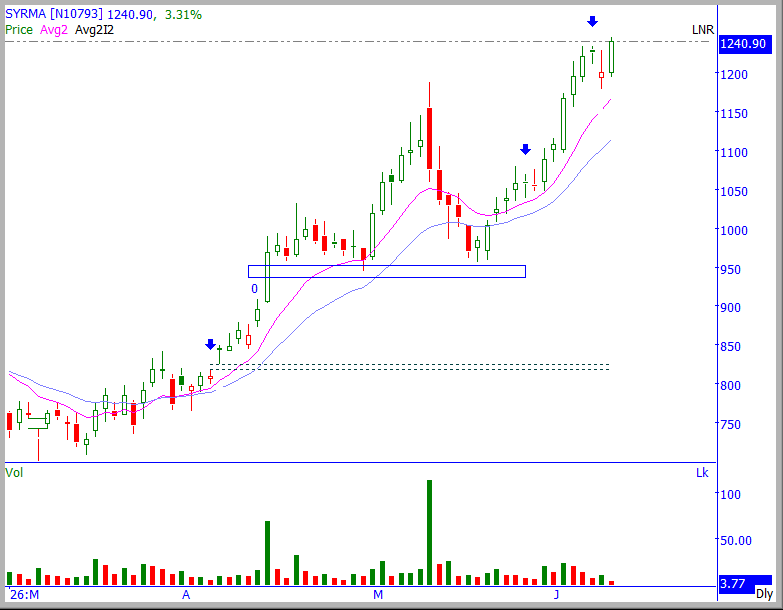Click the 800 price axis label
Screen dimensions: 783x610
click(x=730, y=385)
